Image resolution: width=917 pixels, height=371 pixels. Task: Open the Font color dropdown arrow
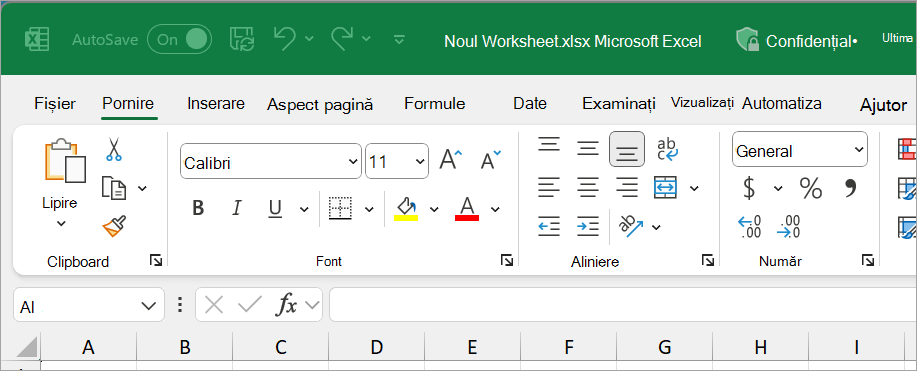[495, 209]
